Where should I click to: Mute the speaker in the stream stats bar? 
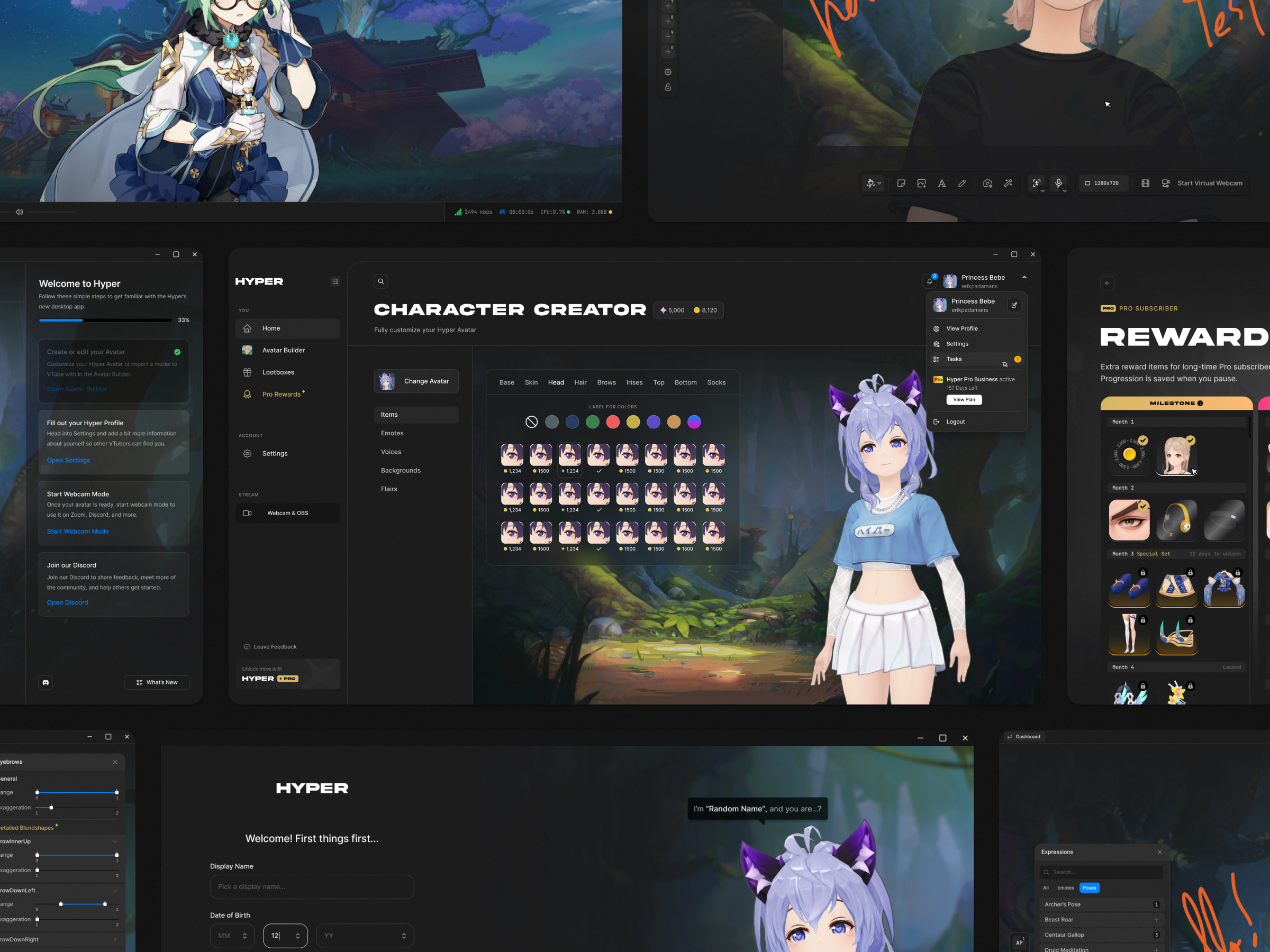(x=19, y=212)
